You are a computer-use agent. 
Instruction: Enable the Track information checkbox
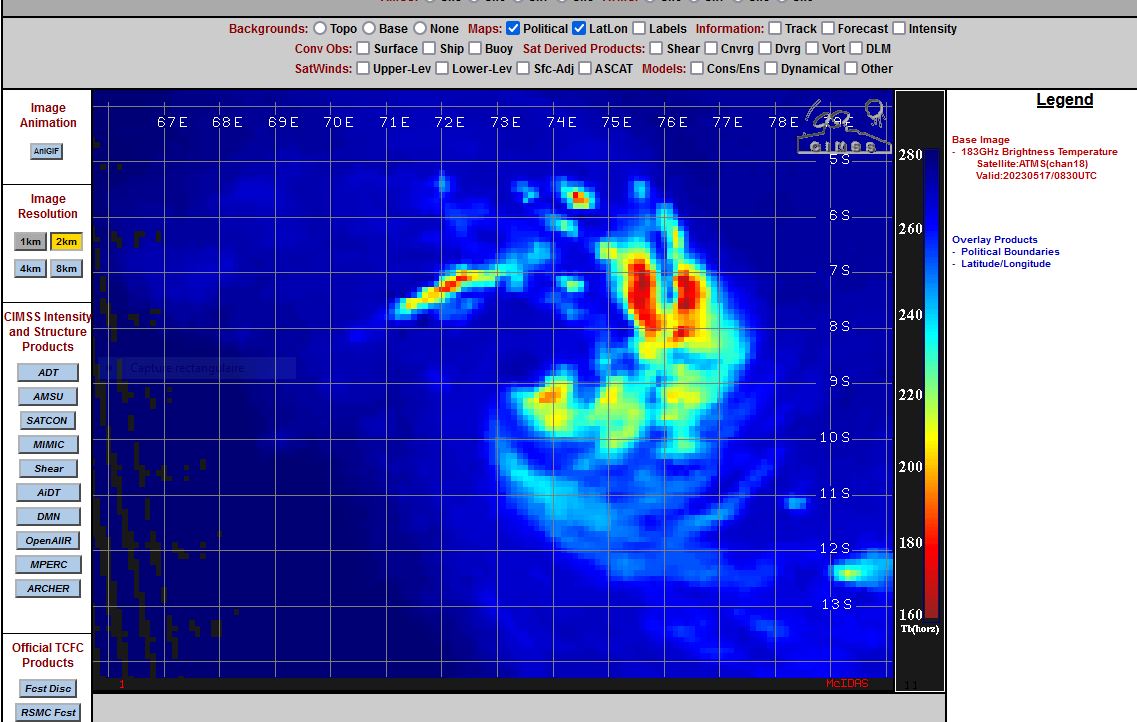775,29
